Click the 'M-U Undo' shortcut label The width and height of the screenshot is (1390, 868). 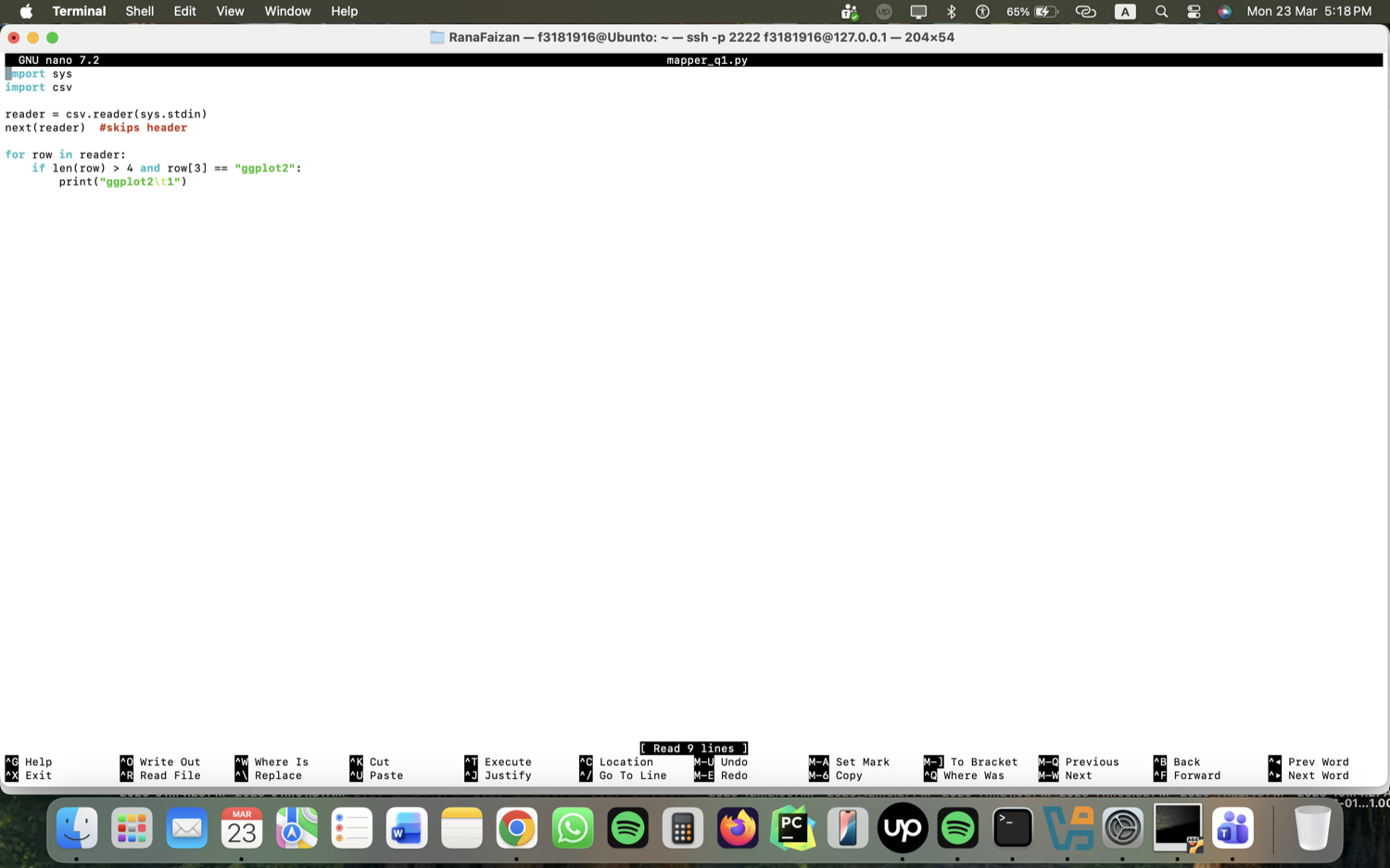(x=721, y=761)
